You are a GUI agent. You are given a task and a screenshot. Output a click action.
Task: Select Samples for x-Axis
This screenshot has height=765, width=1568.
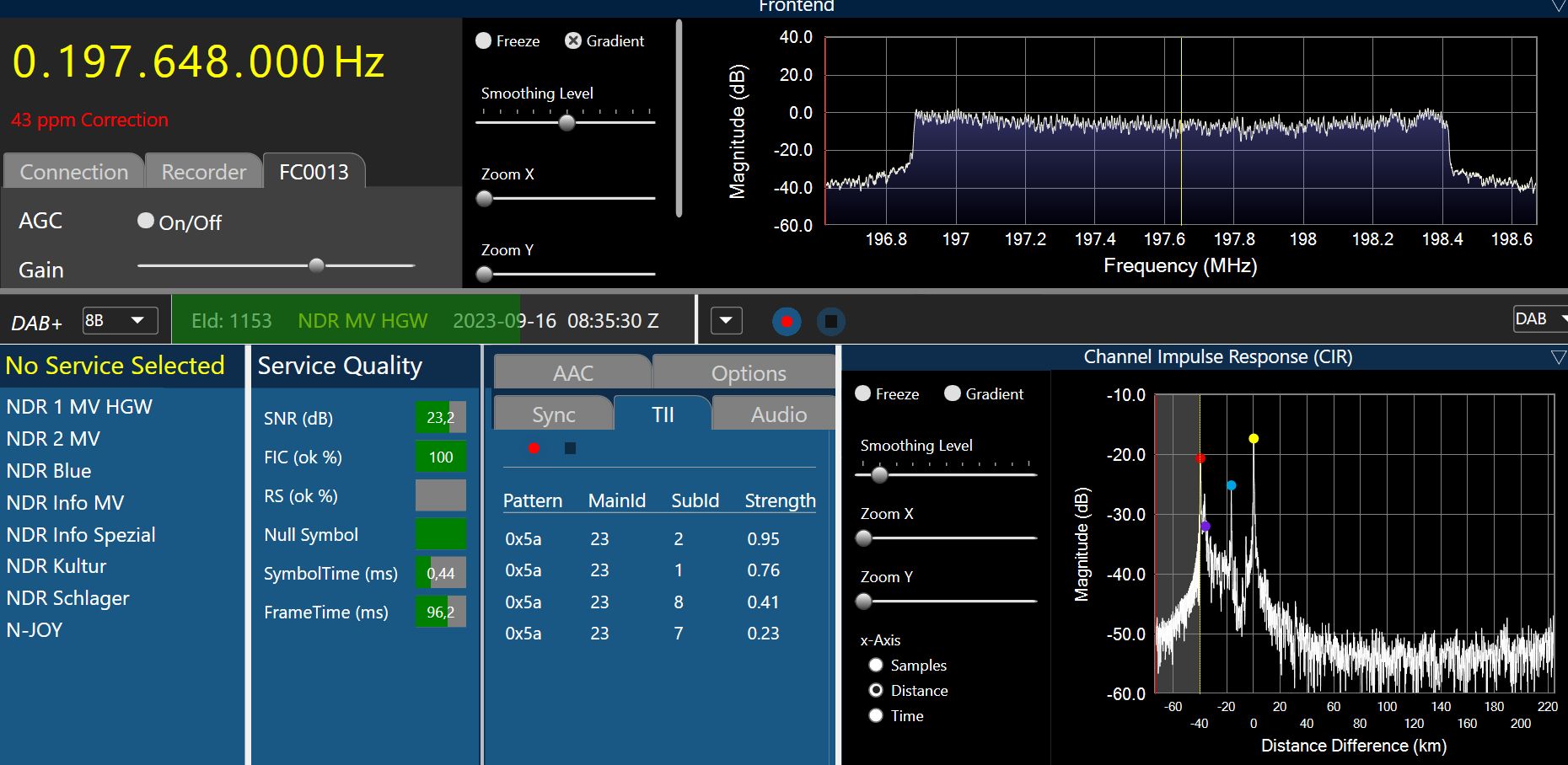tap(876, 666)
